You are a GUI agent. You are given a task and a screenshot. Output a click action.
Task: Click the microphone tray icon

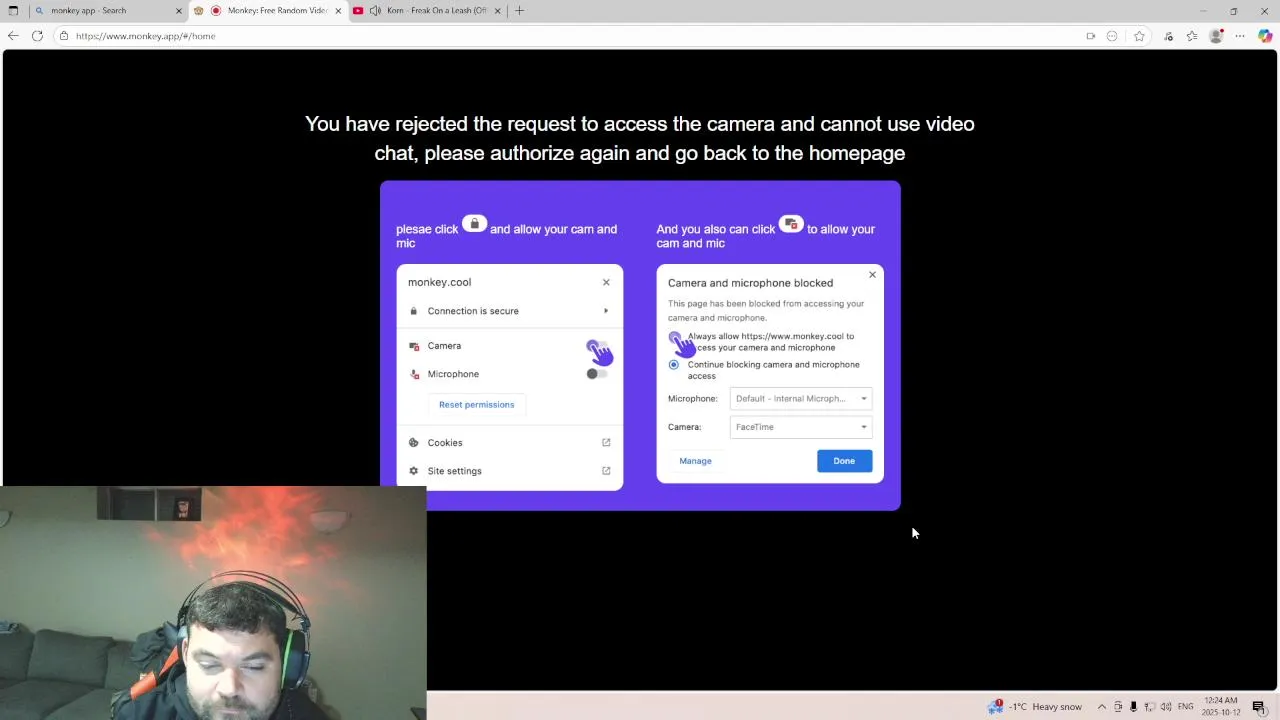pos(1133,707)
